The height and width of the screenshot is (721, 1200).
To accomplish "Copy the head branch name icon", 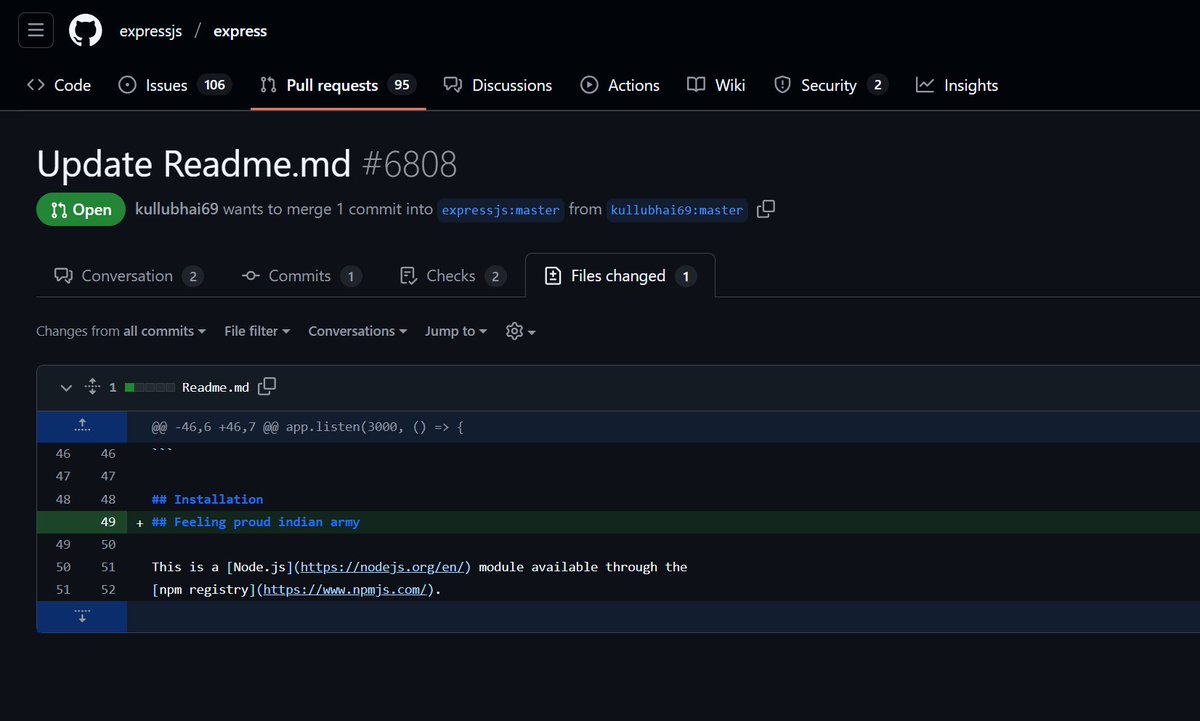I will 766,209.
